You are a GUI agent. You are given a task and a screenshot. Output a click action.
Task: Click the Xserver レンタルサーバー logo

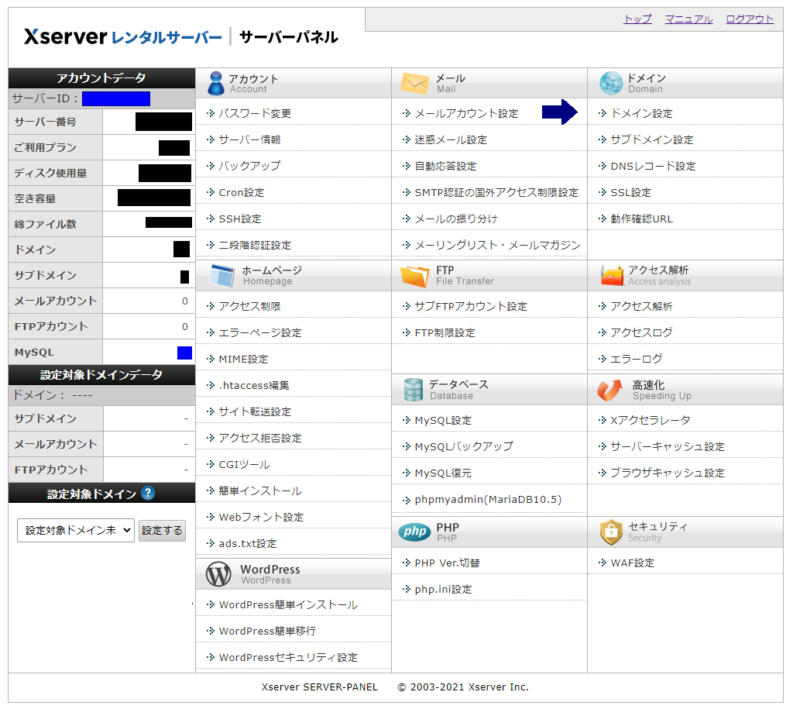(x=123, y=37)
